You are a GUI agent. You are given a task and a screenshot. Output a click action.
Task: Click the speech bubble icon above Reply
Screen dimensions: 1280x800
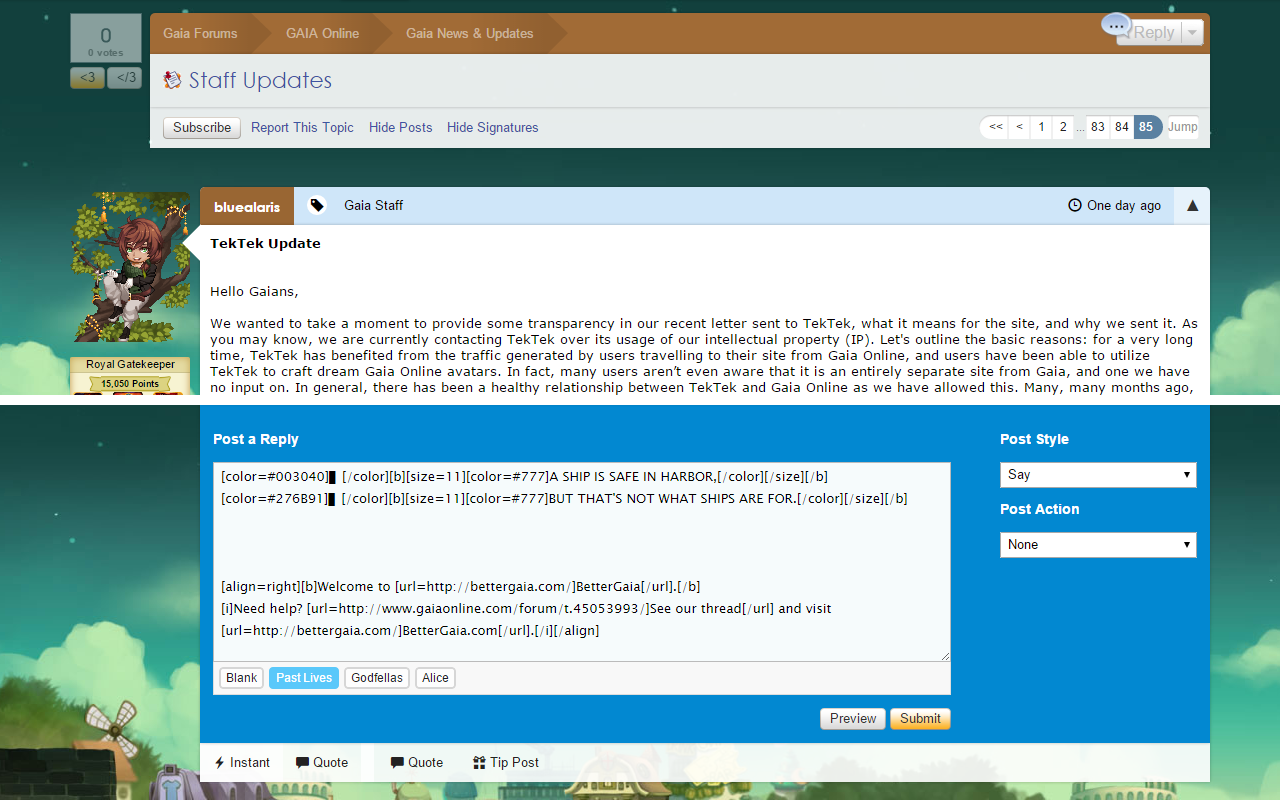click(1116, 25)
